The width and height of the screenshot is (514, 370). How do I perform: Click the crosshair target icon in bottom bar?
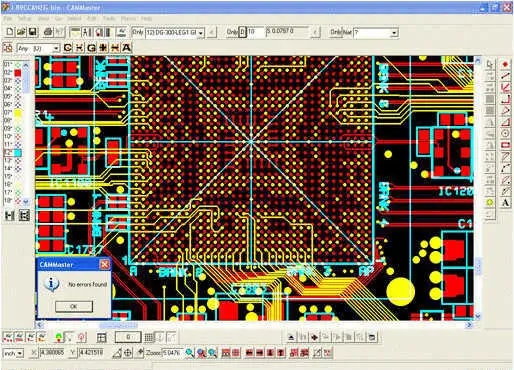click(x=128, y=353)
